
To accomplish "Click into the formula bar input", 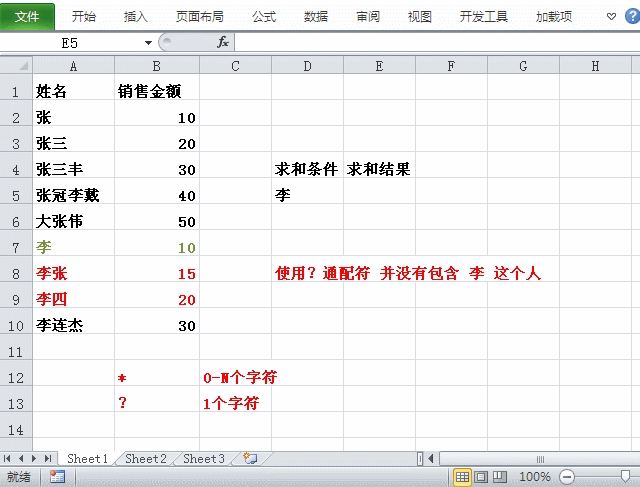I will click(437, 42).
